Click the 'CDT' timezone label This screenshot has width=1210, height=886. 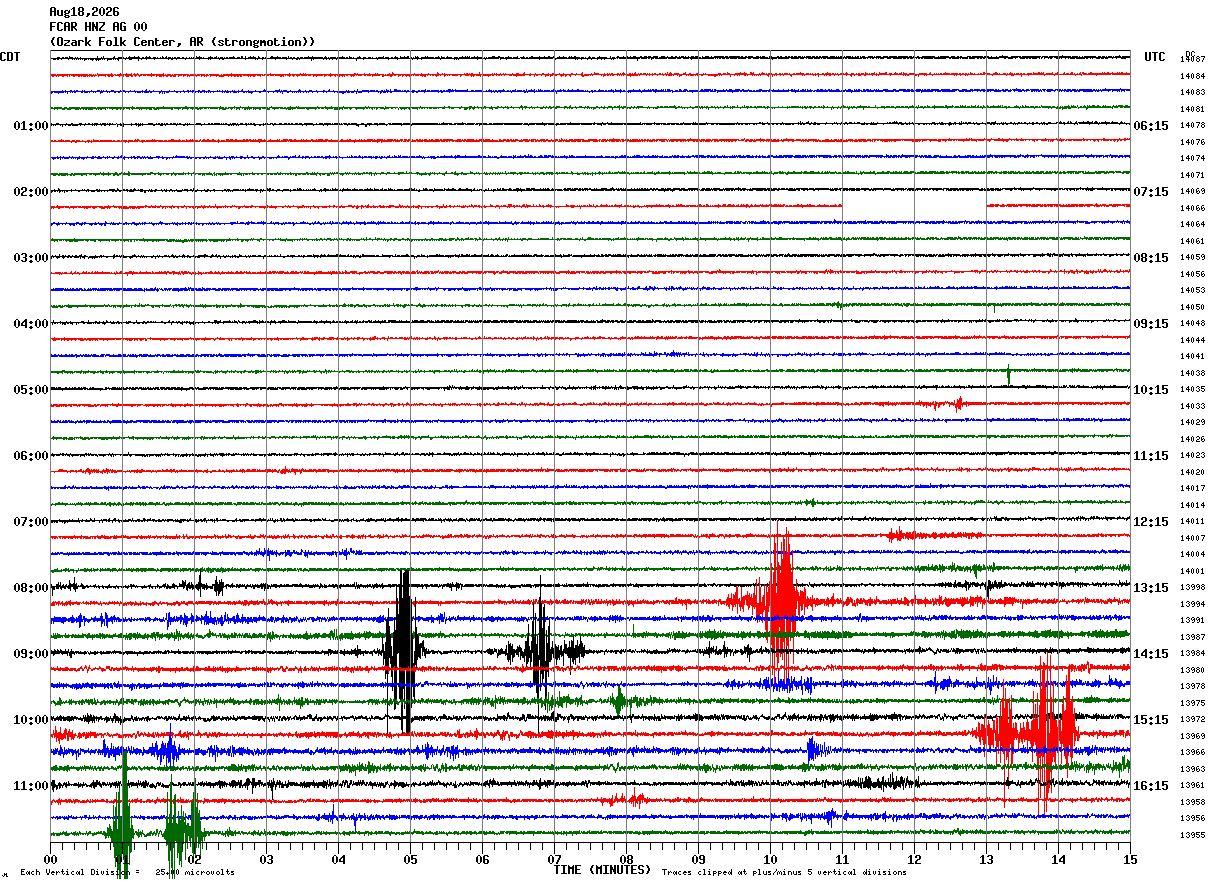coord(10,57)
